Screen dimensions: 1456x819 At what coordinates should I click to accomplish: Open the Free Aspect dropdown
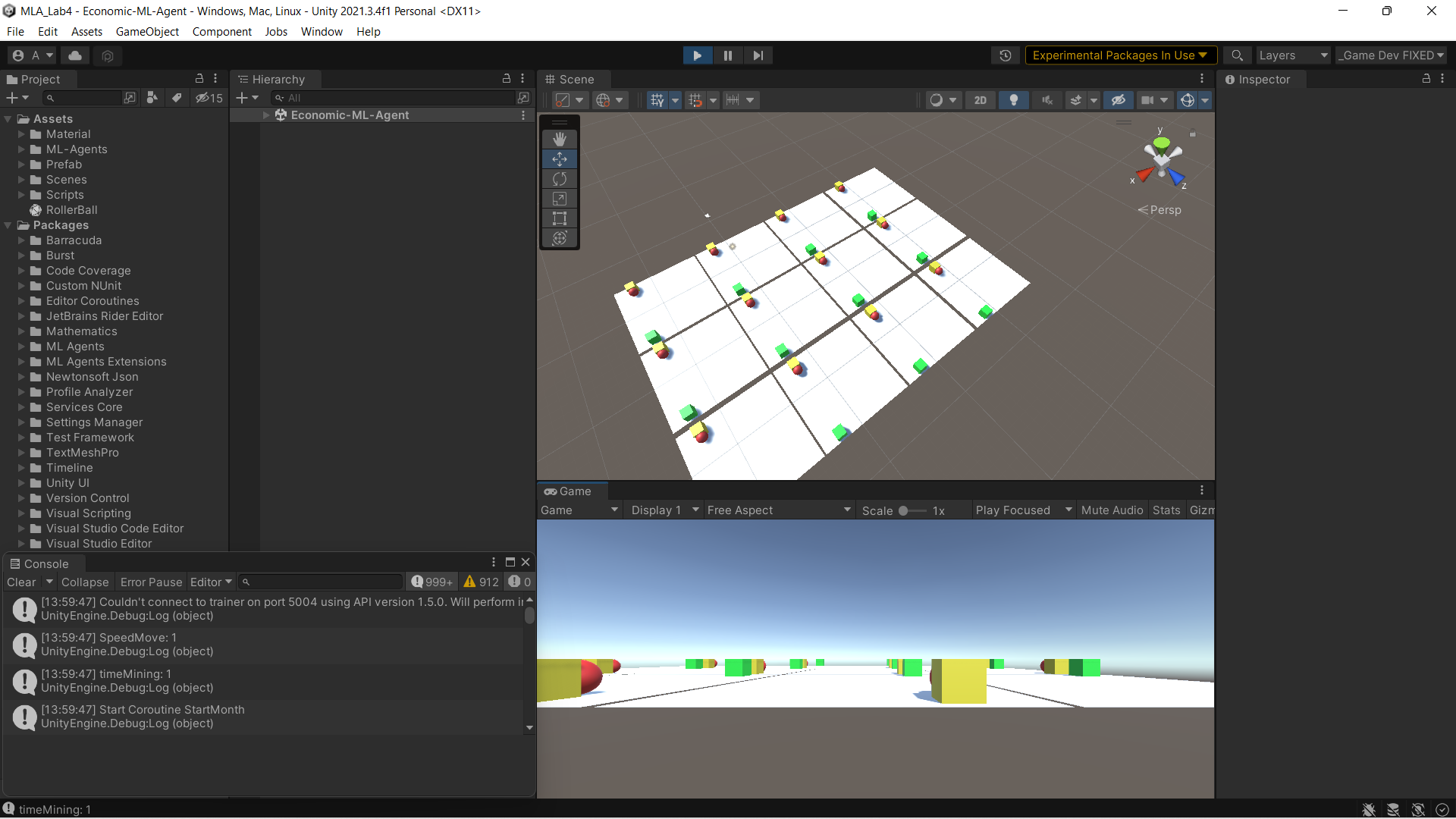(778, 510)
